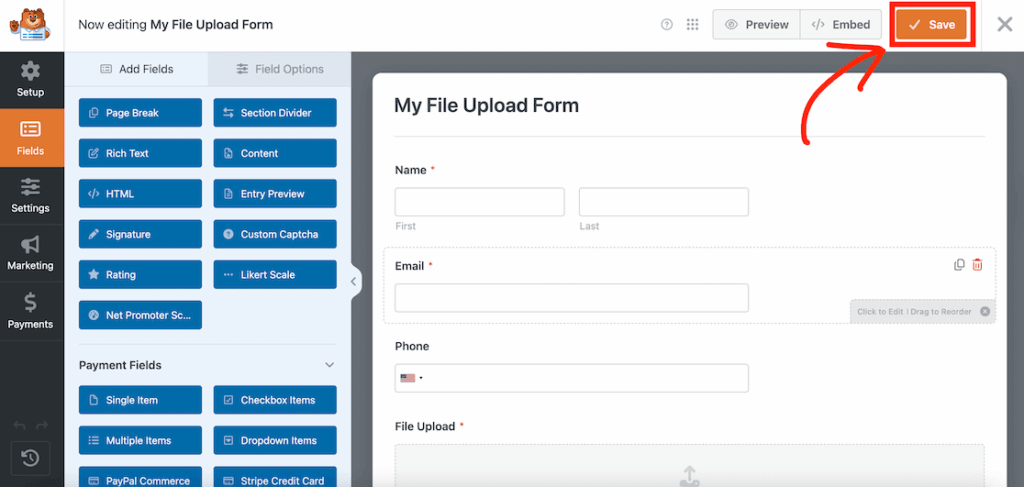The width and height of the screenshot is (1024, 487).
Task: Switch to the Field Options tab
Action: pyautogui.click(x=280, y=69)
